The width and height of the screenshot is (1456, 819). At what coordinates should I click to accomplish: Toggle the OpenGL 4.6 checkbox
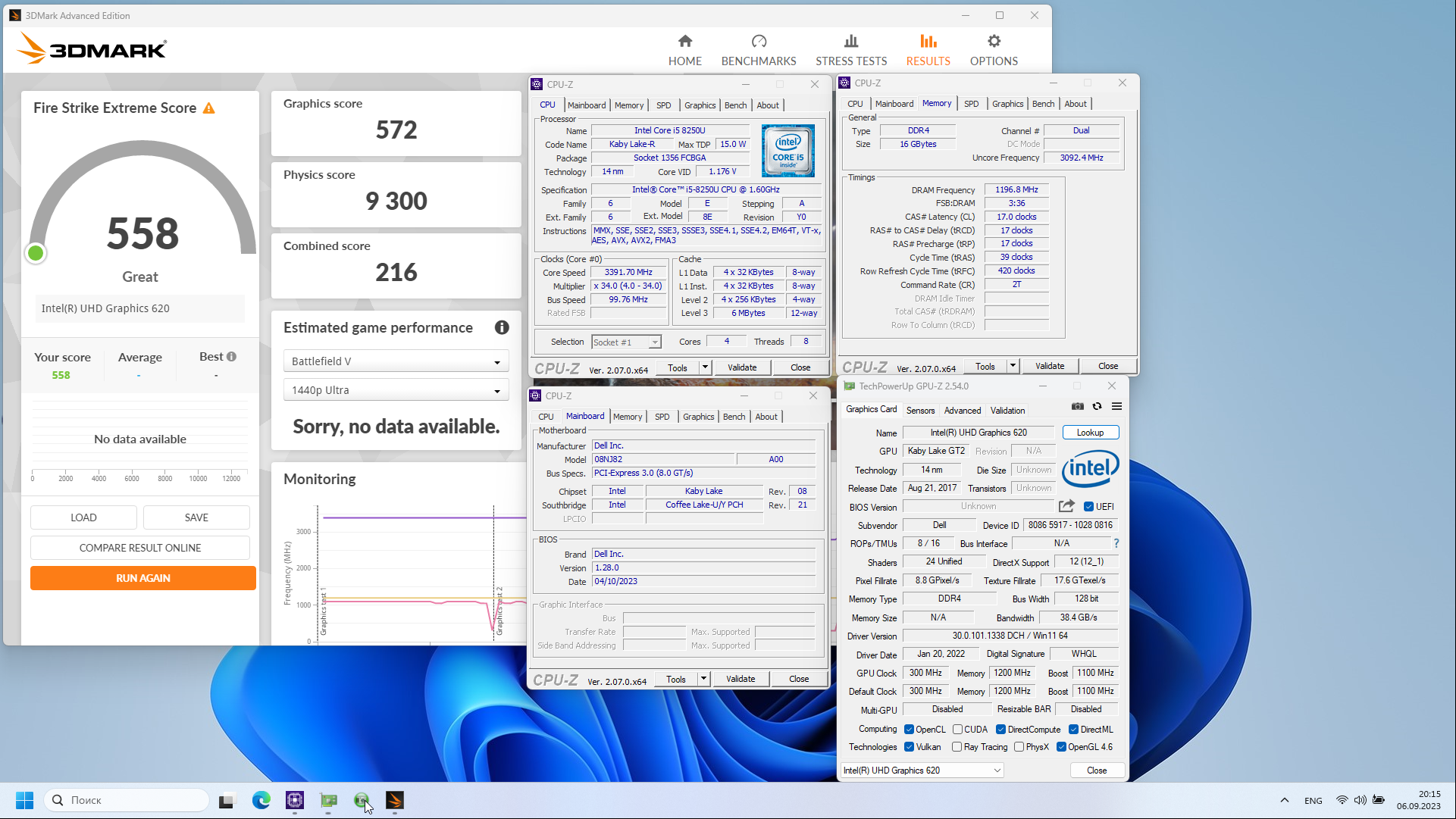[1061, 747]
